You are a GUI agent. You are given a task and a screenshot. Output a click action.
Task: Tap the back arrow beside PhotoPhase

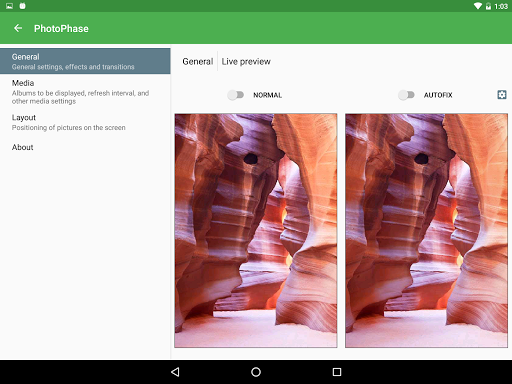coord(18,28)
